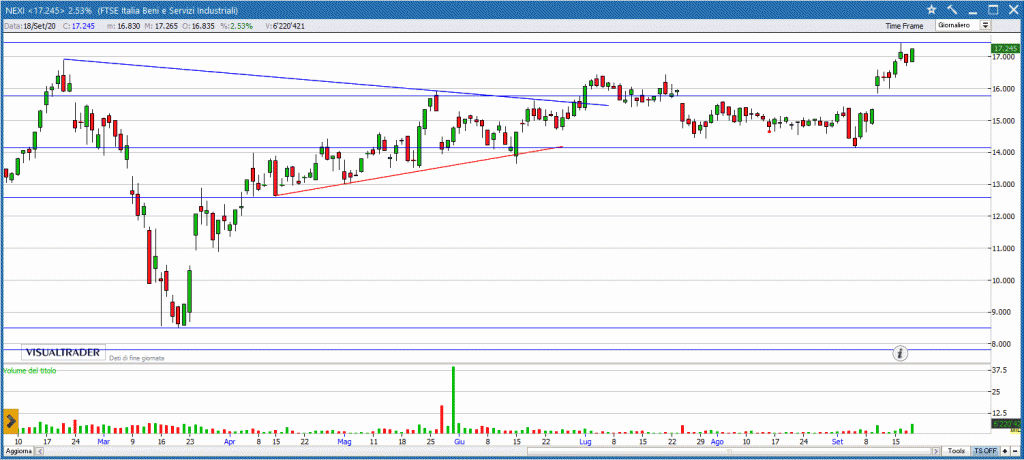Click the 'Data: 18/Set/20' field

coord(30,26)
